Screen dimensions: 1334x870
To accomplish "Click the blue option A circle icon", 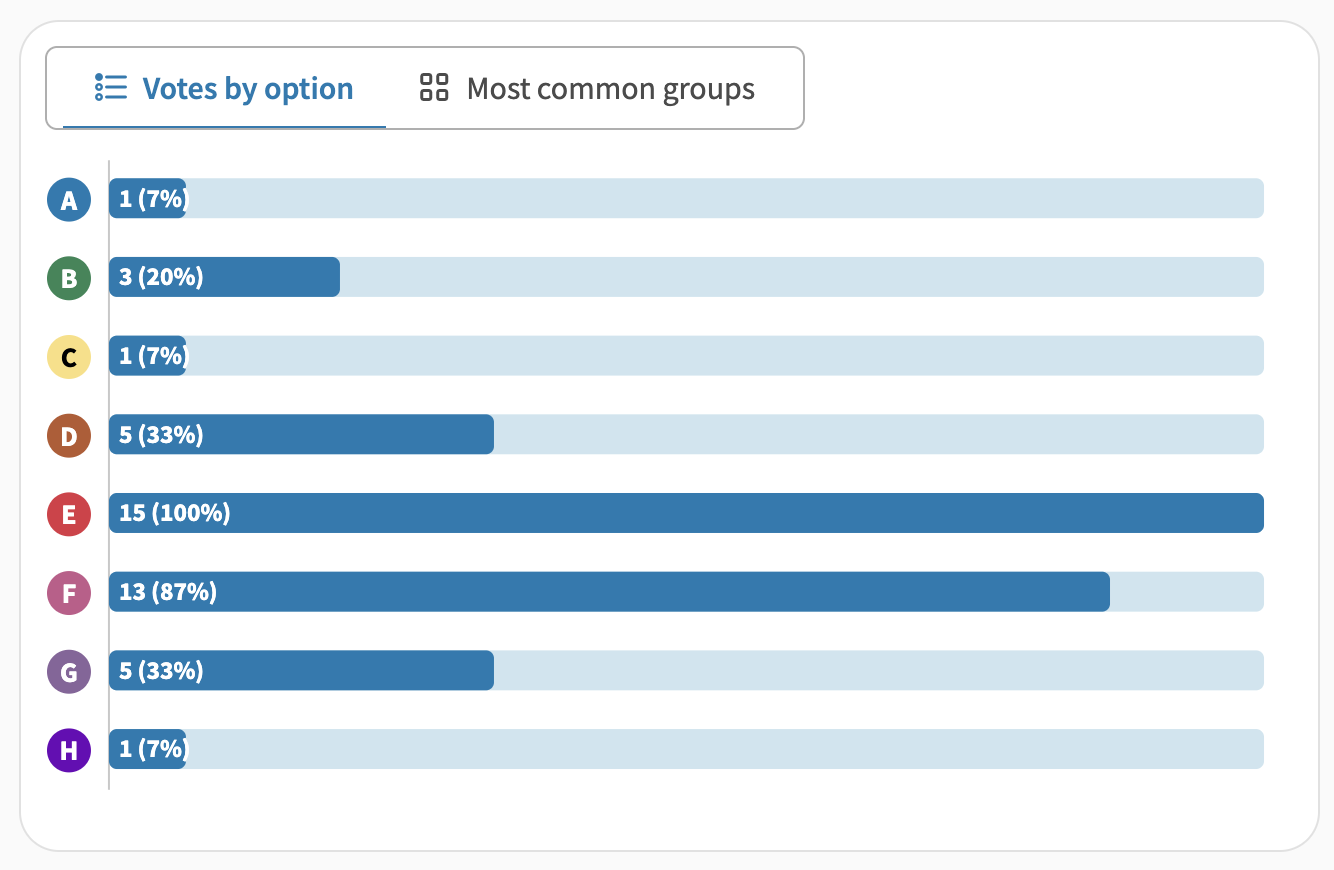I will 69,200.
